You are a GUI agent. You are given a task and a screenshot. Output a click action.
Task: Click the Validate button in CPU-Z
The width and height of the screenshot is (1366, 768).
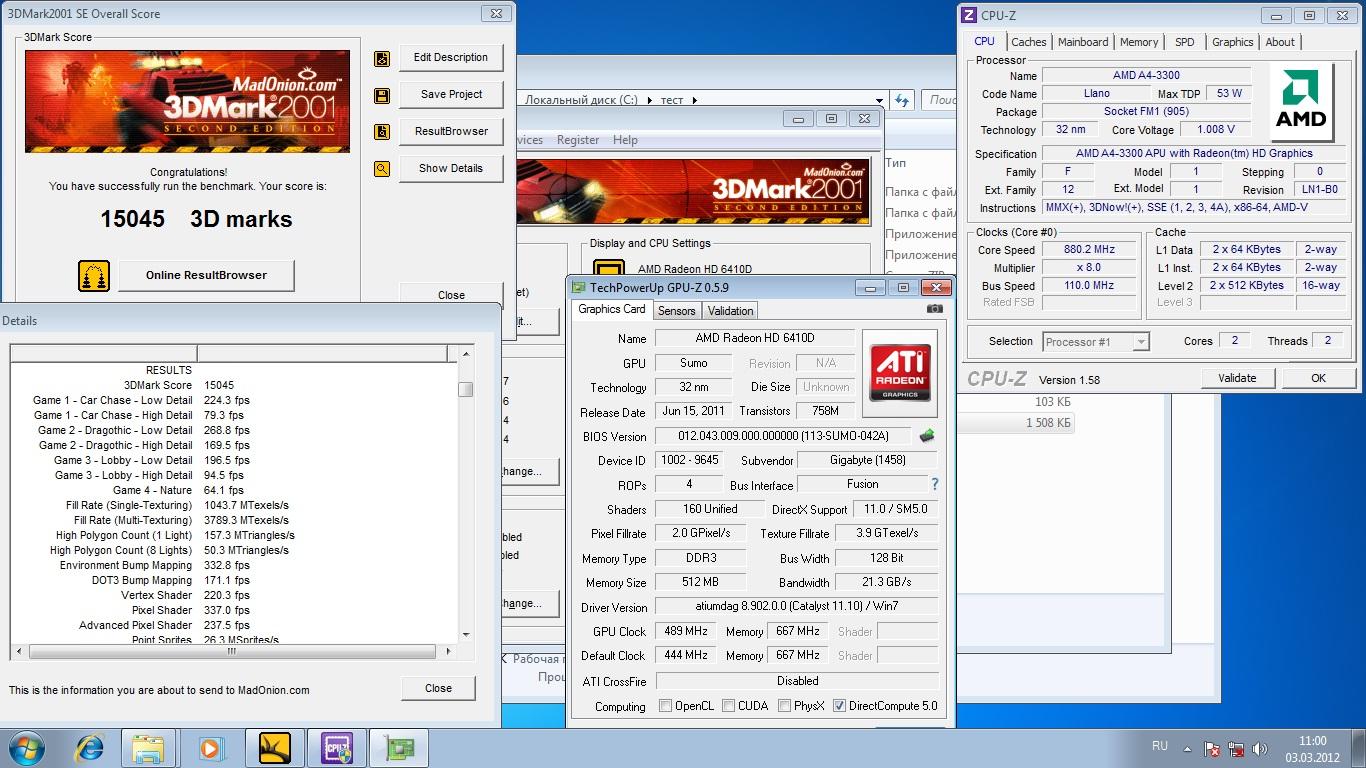click(x=1237, y=378)
